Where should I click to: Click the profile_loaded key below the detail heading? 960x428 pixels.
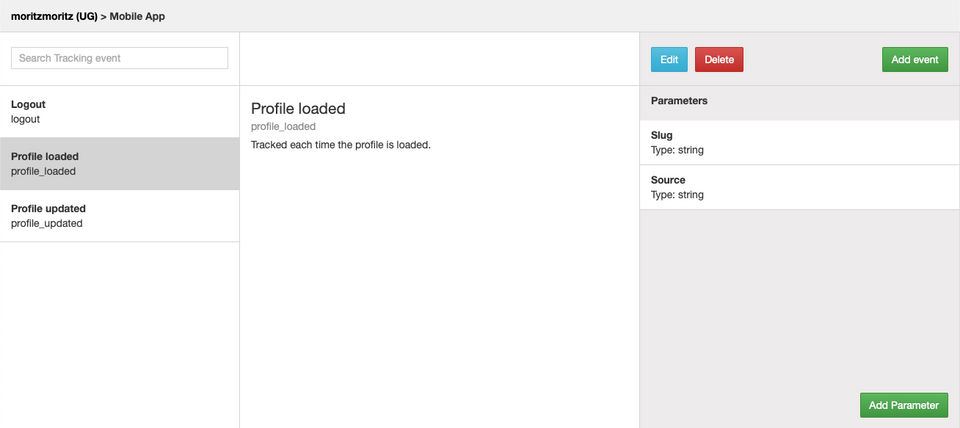tap(283, 127)
